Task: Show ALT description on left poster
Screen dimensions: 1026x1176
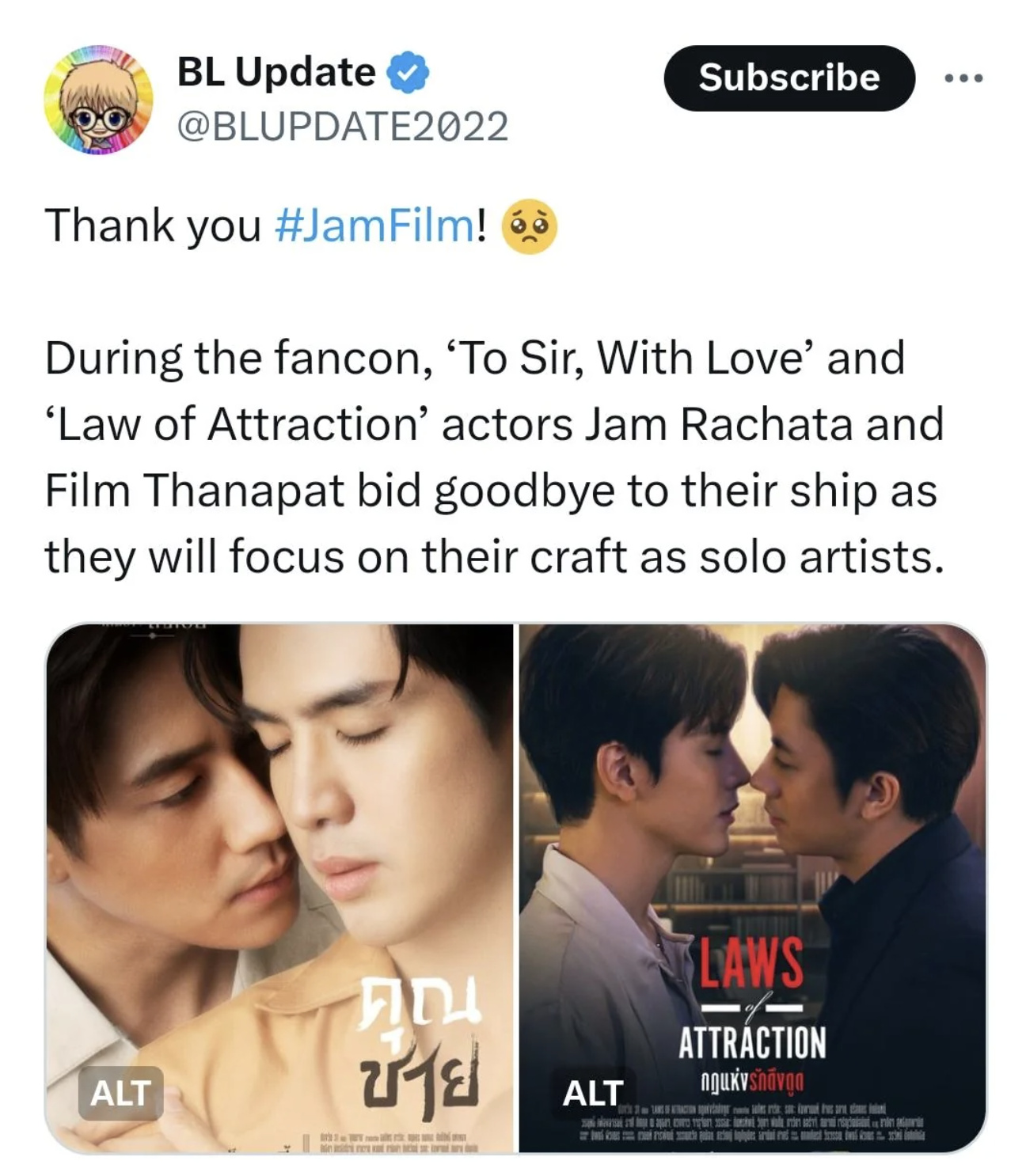Action: [121, 1093]
